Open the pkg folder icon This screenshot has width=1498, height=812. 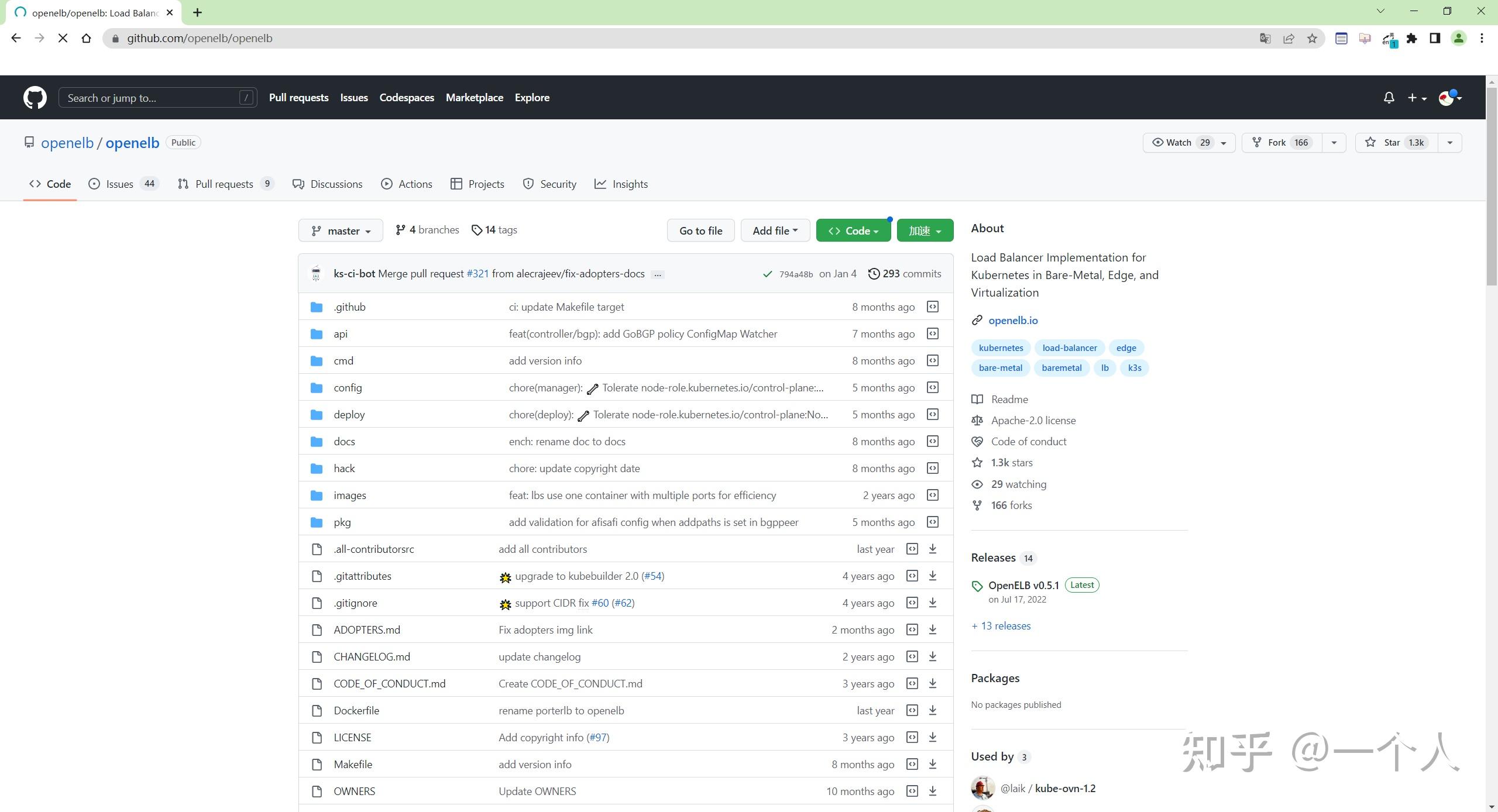pos(317,522)
